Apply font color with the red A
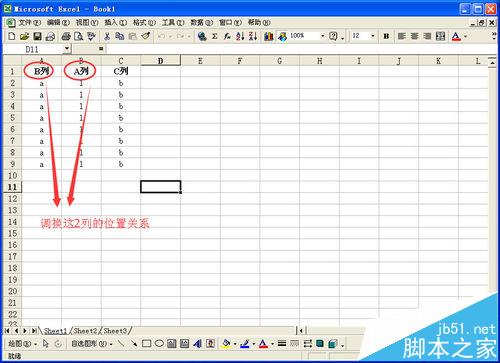This screenshot has height=363, width=500. pyautogui.click(x=456, y=36)
